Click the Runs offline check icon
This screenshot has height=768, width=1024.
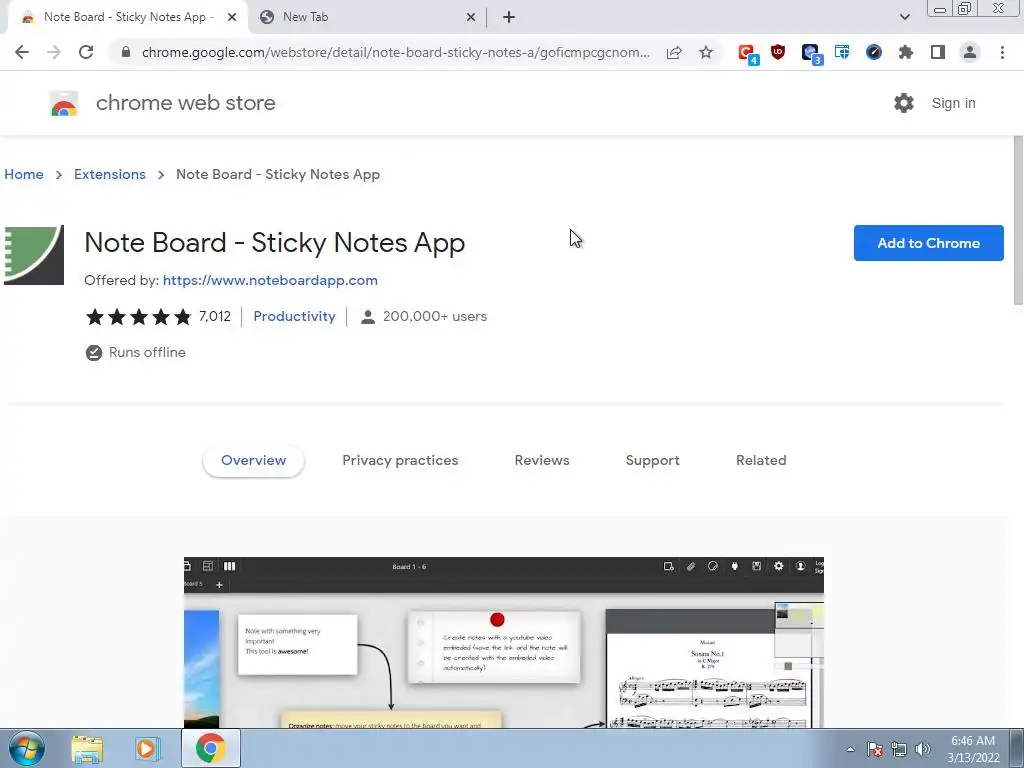pyautogui.click(x=94, y=353)
